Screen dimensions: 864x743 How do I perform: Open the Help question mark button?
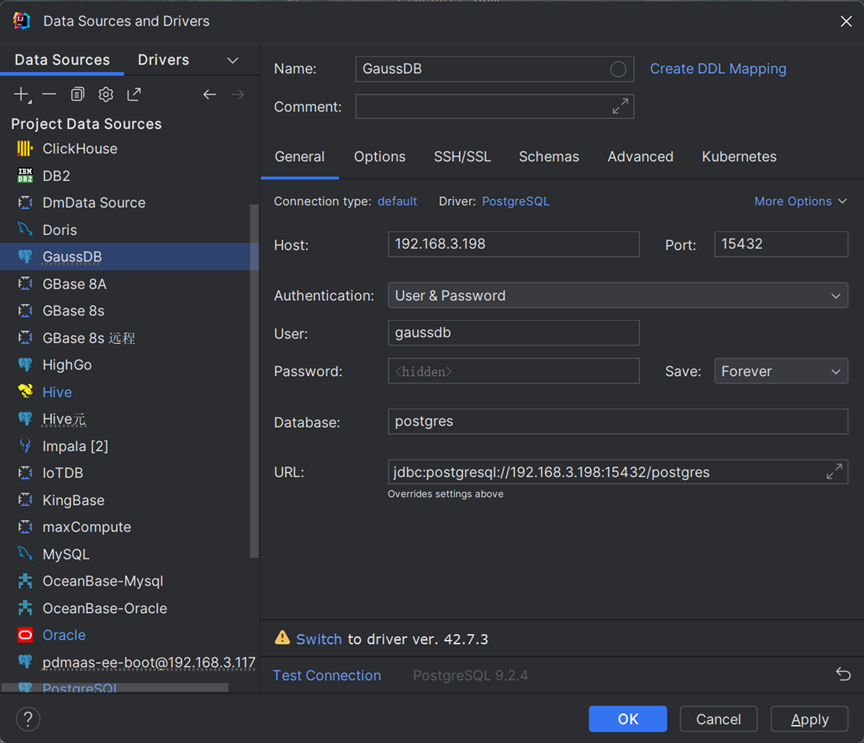(28, 719)
